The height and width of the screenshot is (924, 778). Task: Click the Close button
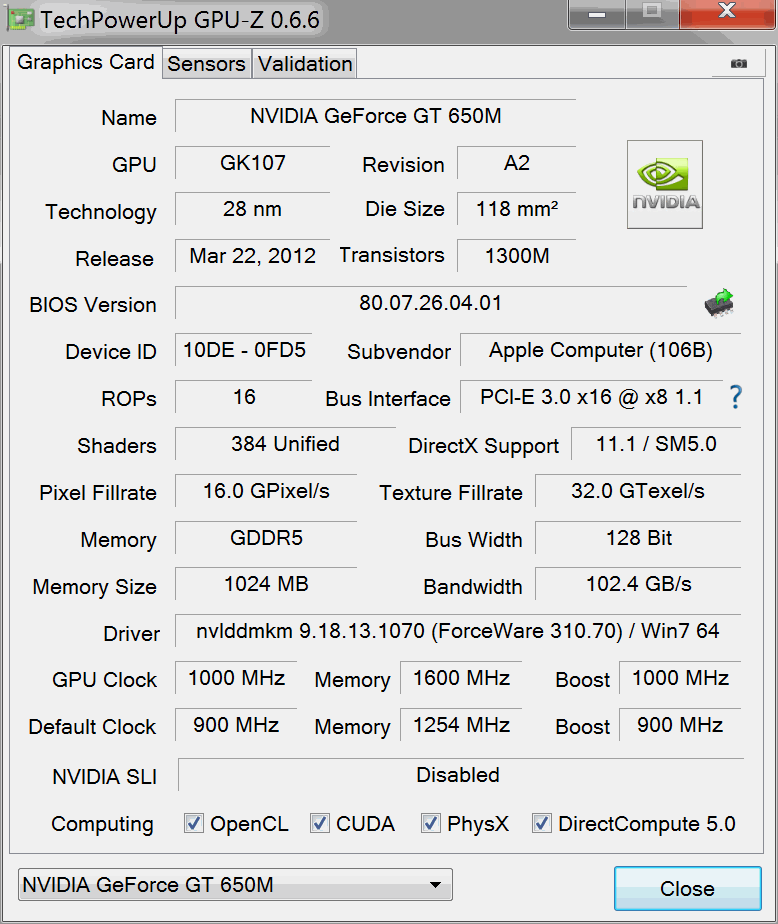[x=687, y=888]
